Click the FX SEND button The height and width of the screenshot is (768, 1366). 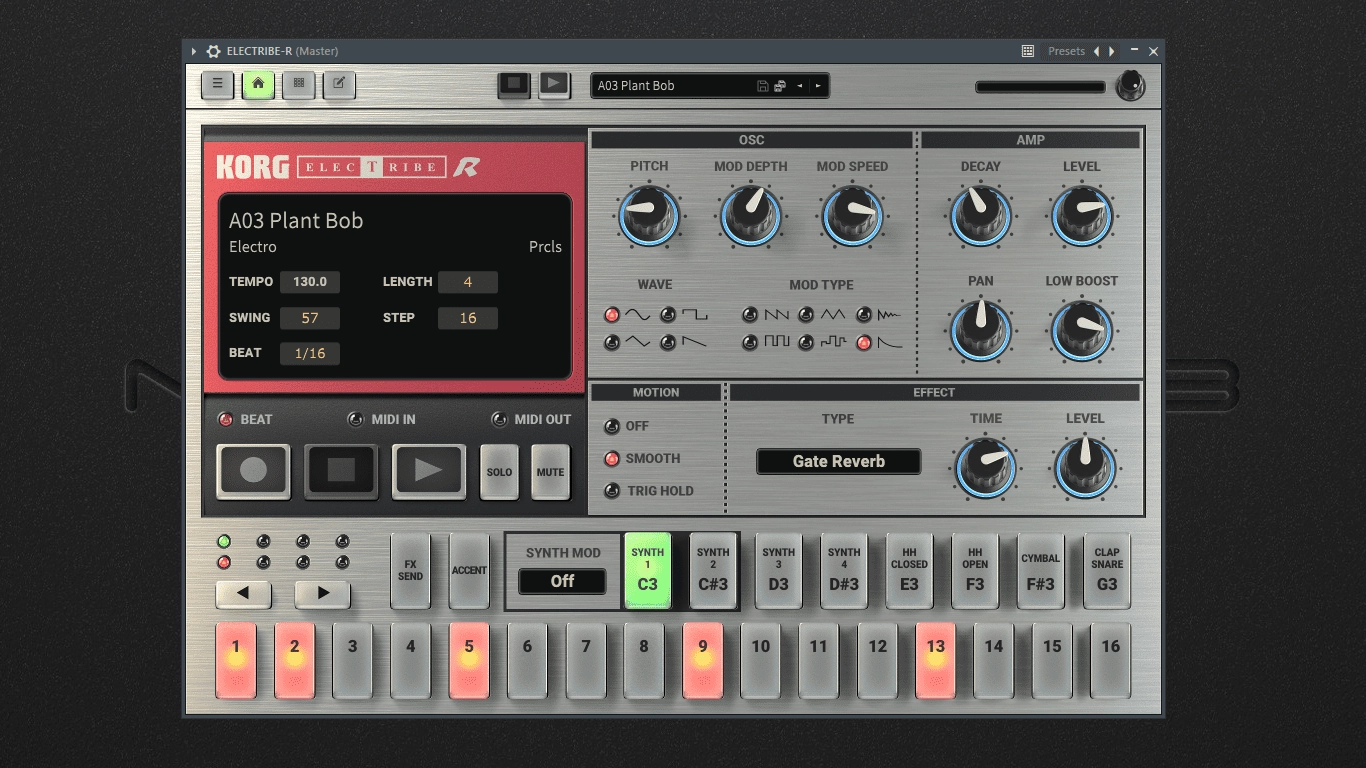coord(410,570)
